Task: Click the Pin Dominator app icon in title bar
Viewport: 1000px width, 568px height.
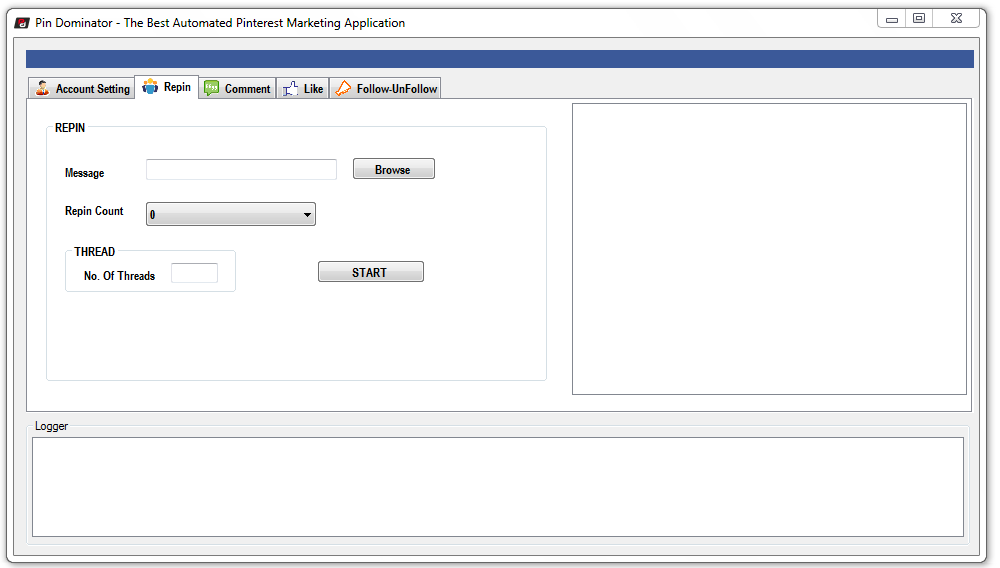Action: pyautogui.click(x=22, y=23)
